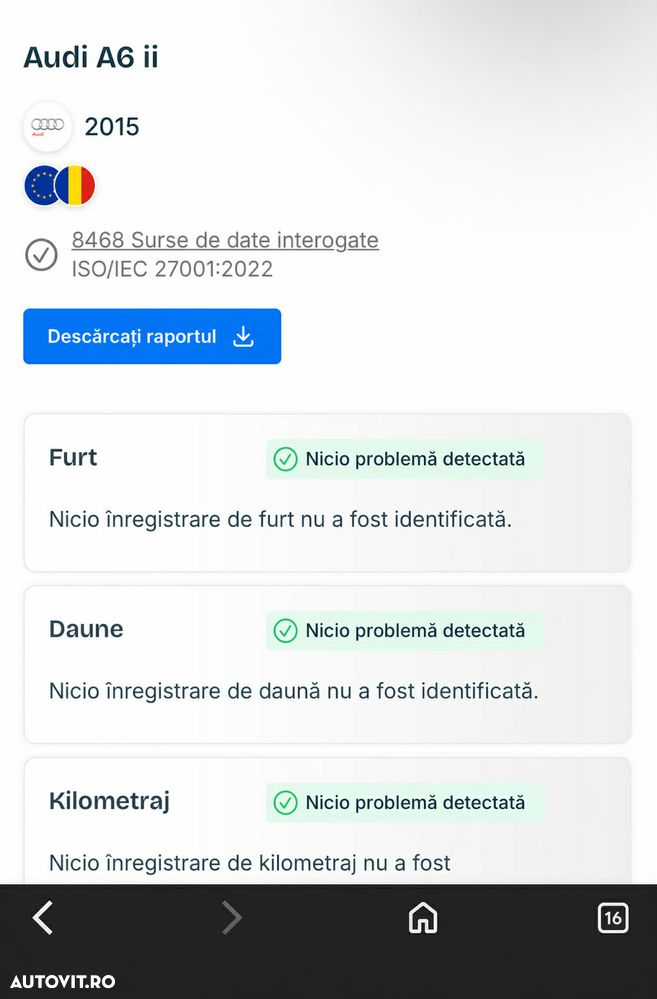
Task: Tap the 'Nicio problemă detectată' badge for Furt
Action: 404,459
